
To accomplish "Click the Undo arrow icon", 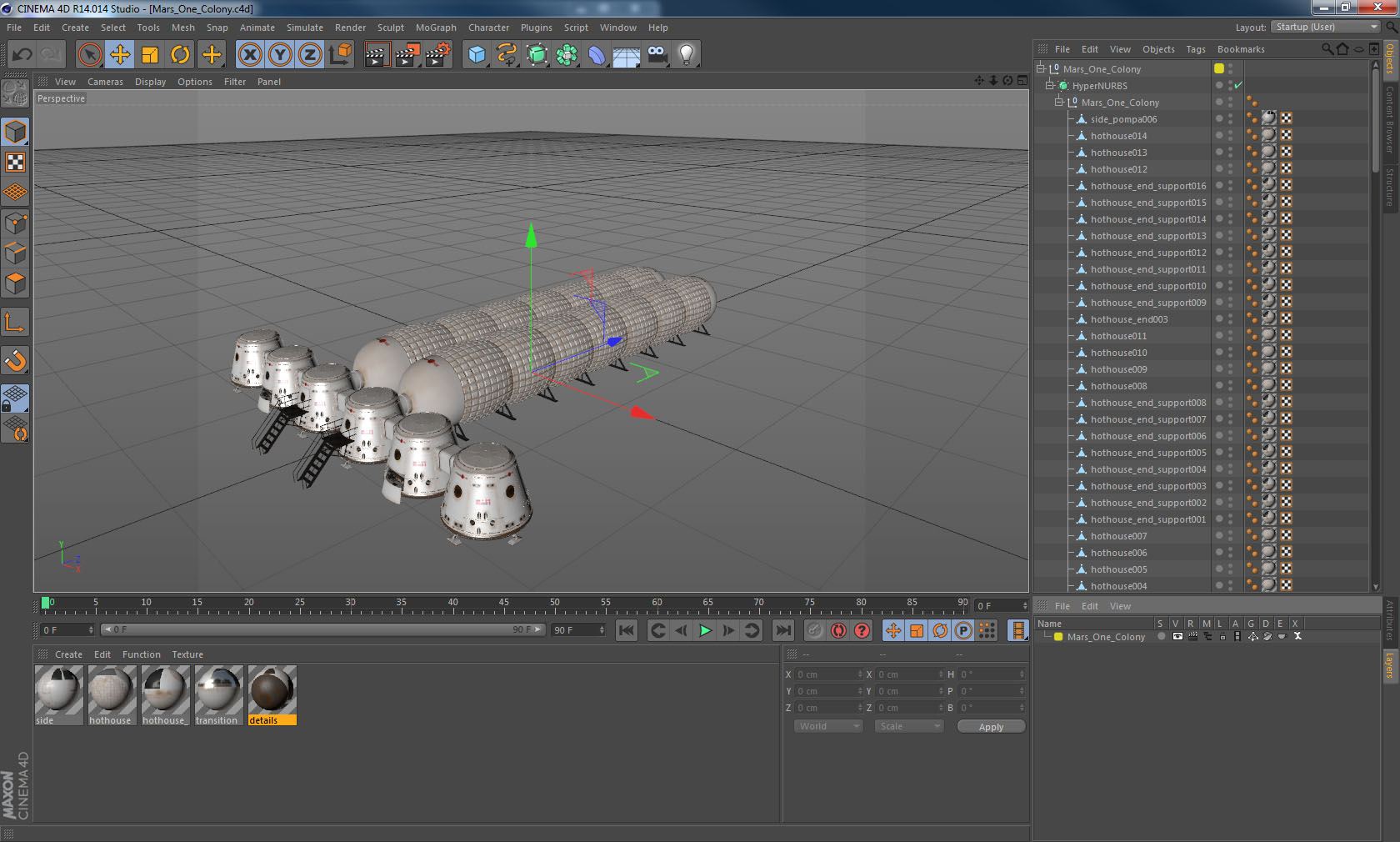I will tap(22, 55).
